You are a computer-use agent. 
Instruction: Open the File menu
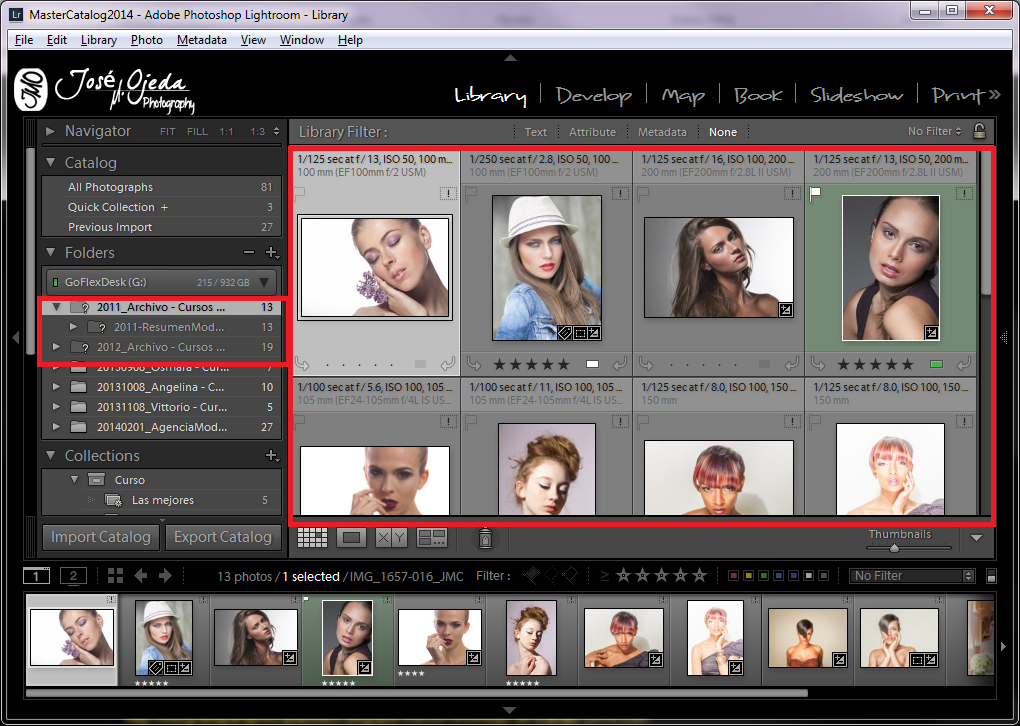24,40
